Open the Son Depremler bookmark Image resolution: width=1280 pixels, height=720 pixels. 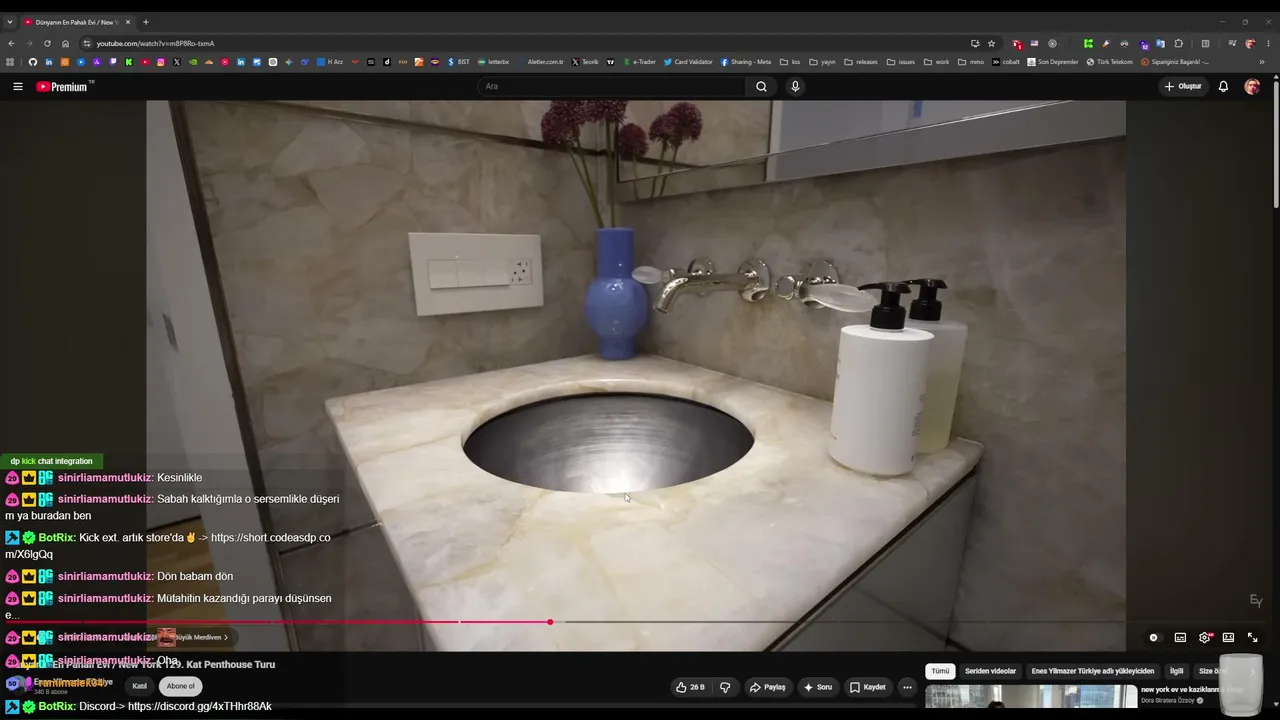tap(1053, 62)
